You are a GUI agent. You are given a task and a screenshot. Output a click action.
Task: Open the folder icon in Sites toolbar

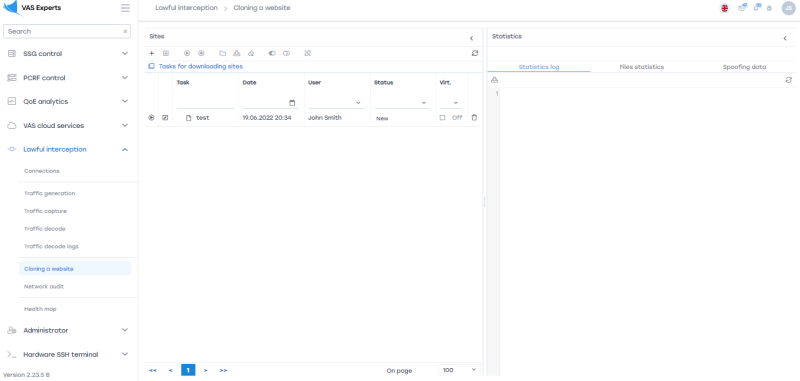222,53
